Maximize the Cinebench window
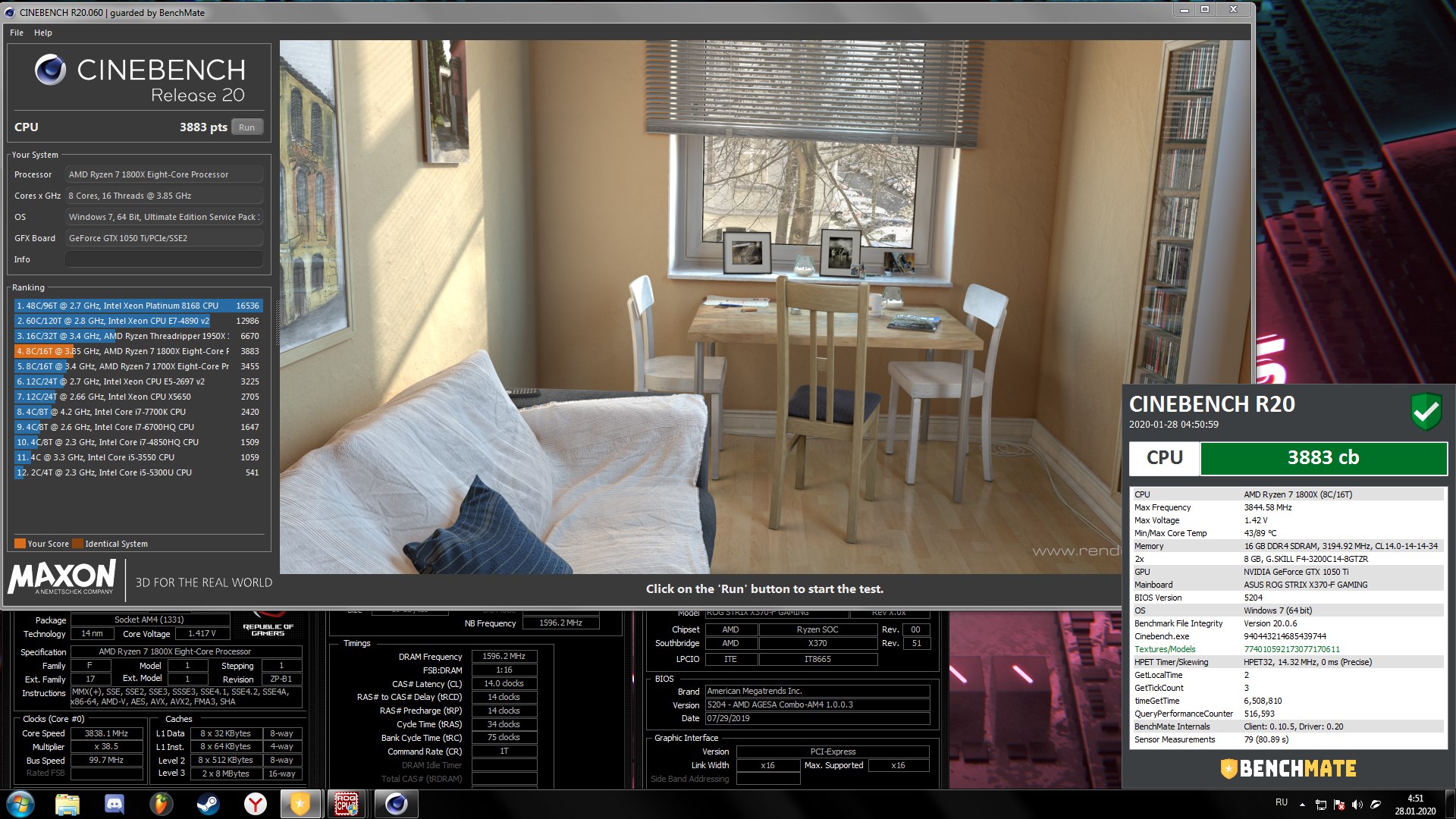The height and width of the screenshot is (819, 1456). pyautogui.click(x=1205, y=9)
